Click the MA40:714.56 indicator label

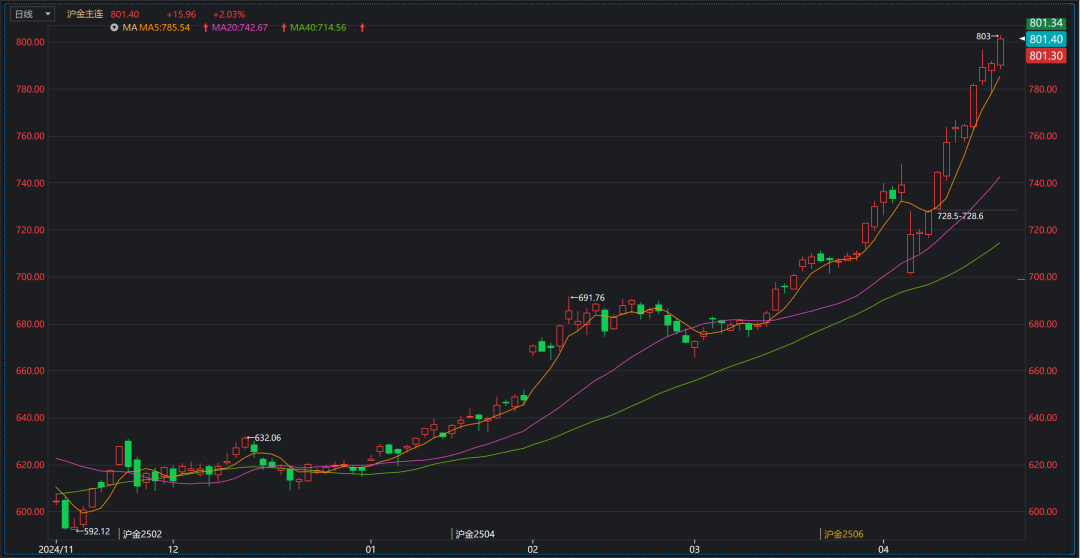tap(318, 27)
